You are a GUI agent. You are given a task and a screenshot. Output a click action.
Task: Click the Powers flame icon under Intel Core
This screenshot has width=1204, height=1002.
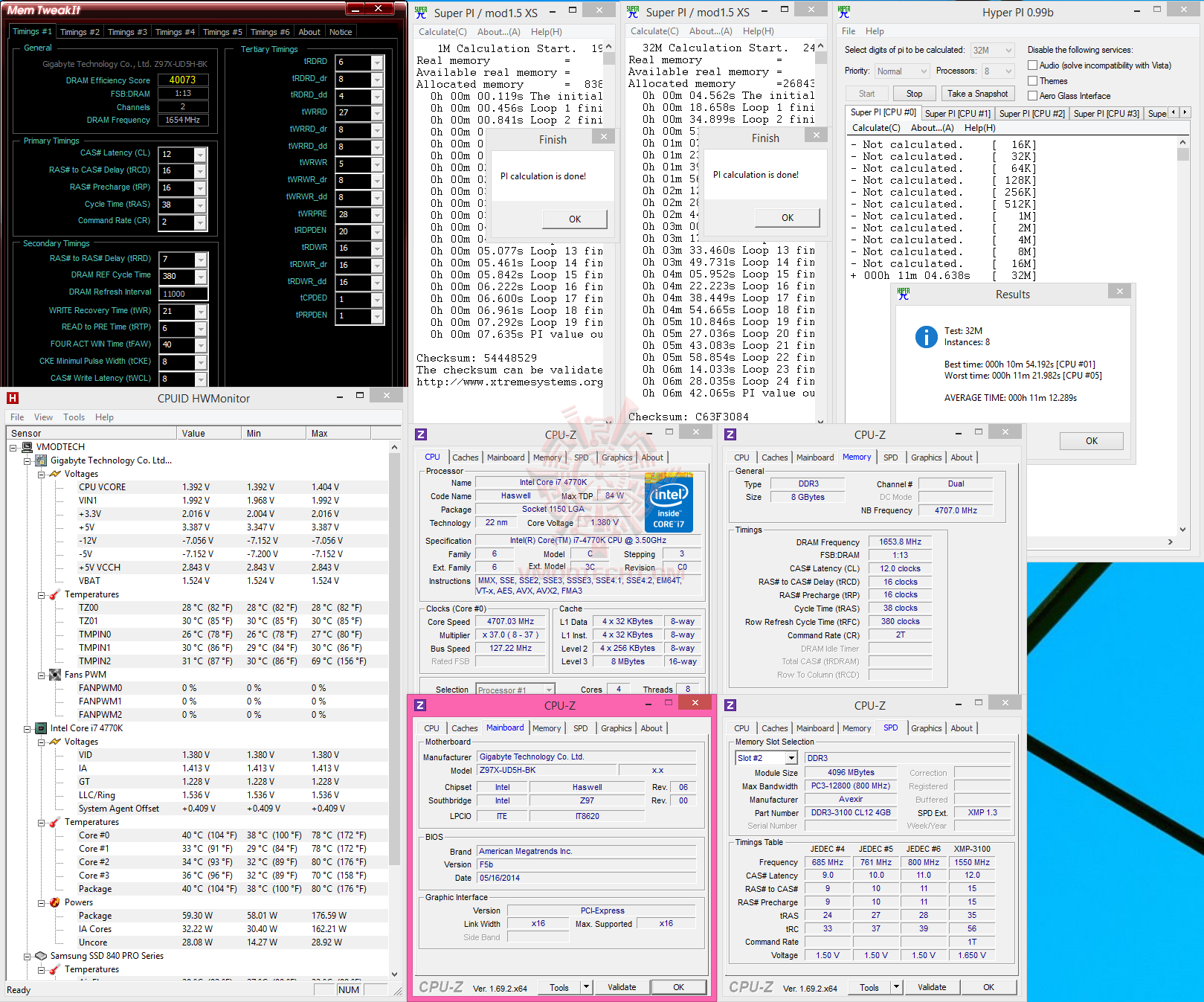(x=55, y=902)
